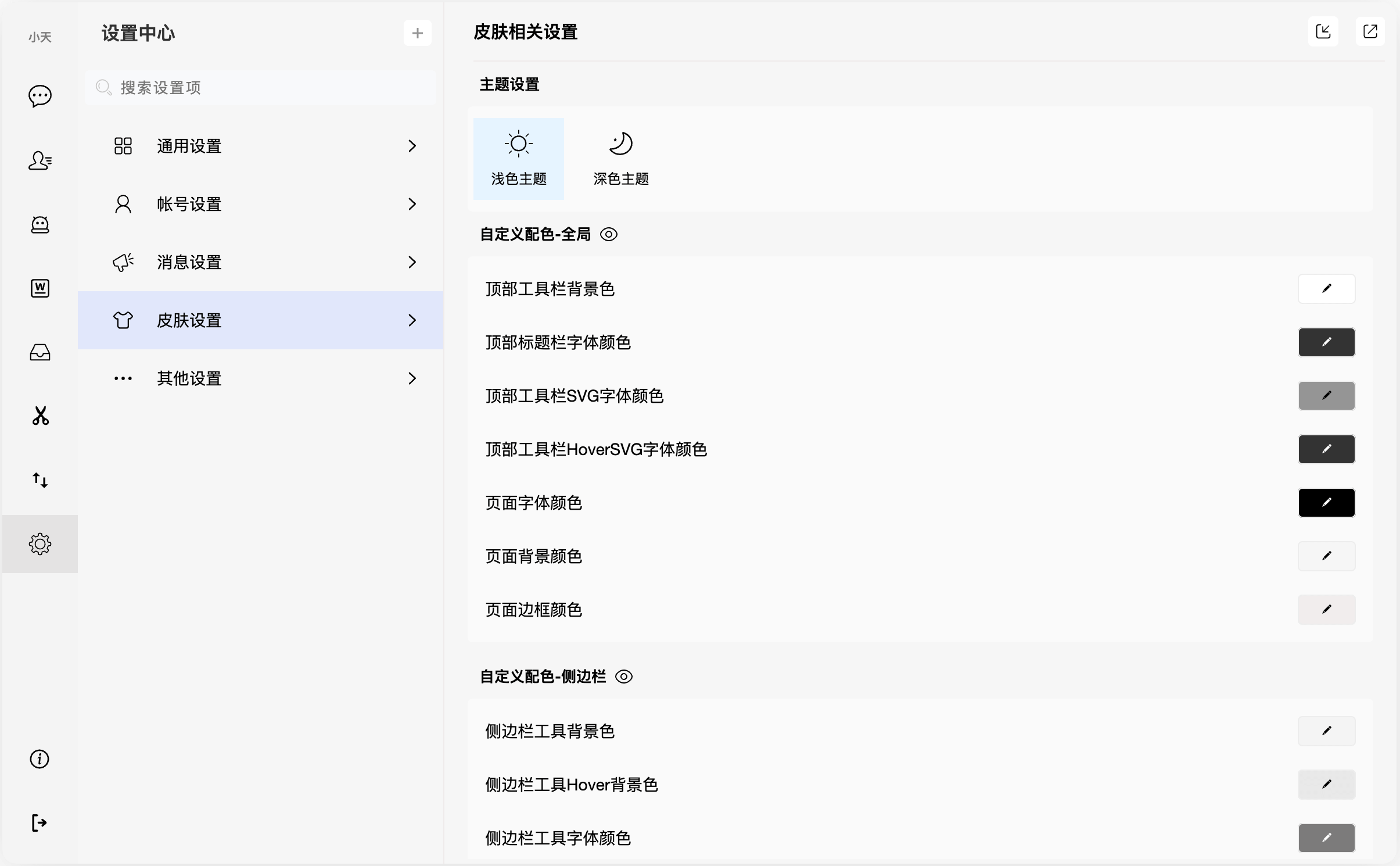Click the sun icon for light theme

pos(519,144)
